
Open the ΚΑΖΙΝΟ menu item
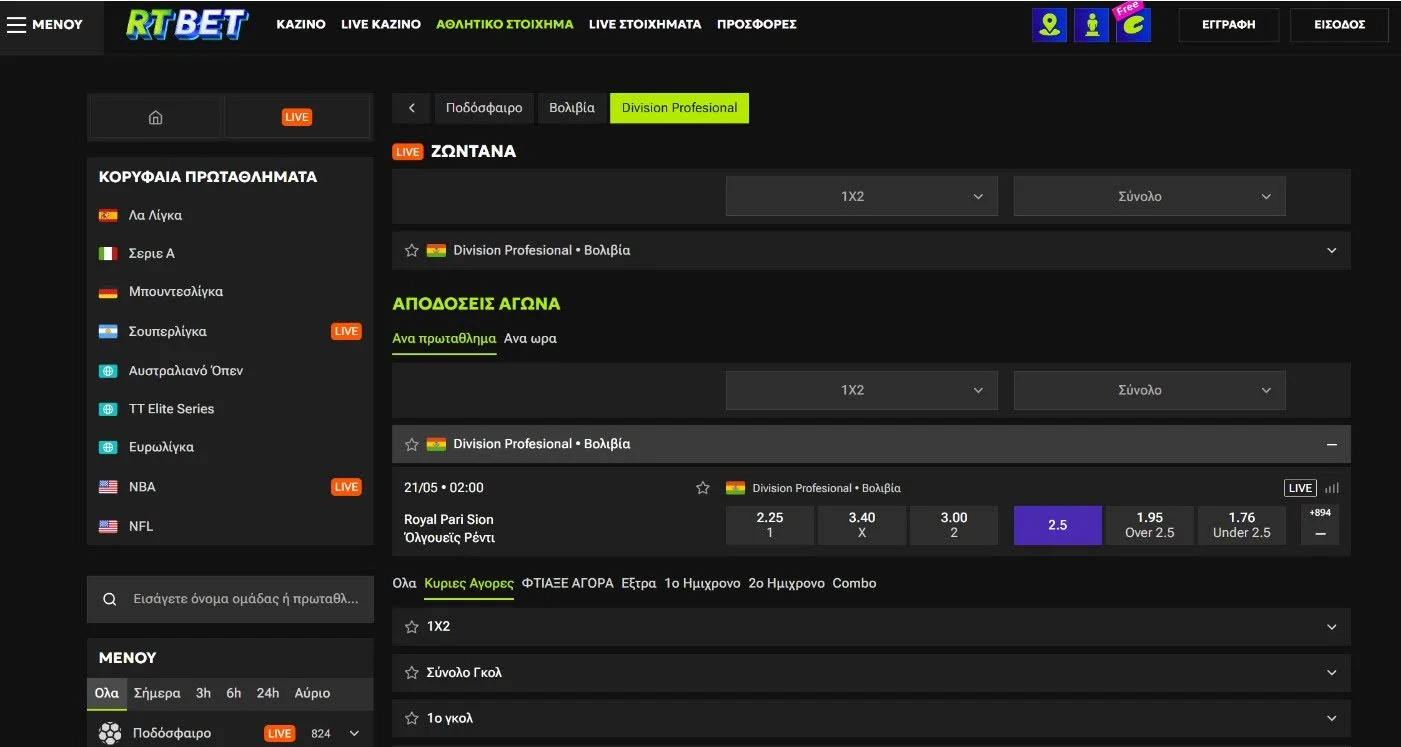[x=301, y=24]
